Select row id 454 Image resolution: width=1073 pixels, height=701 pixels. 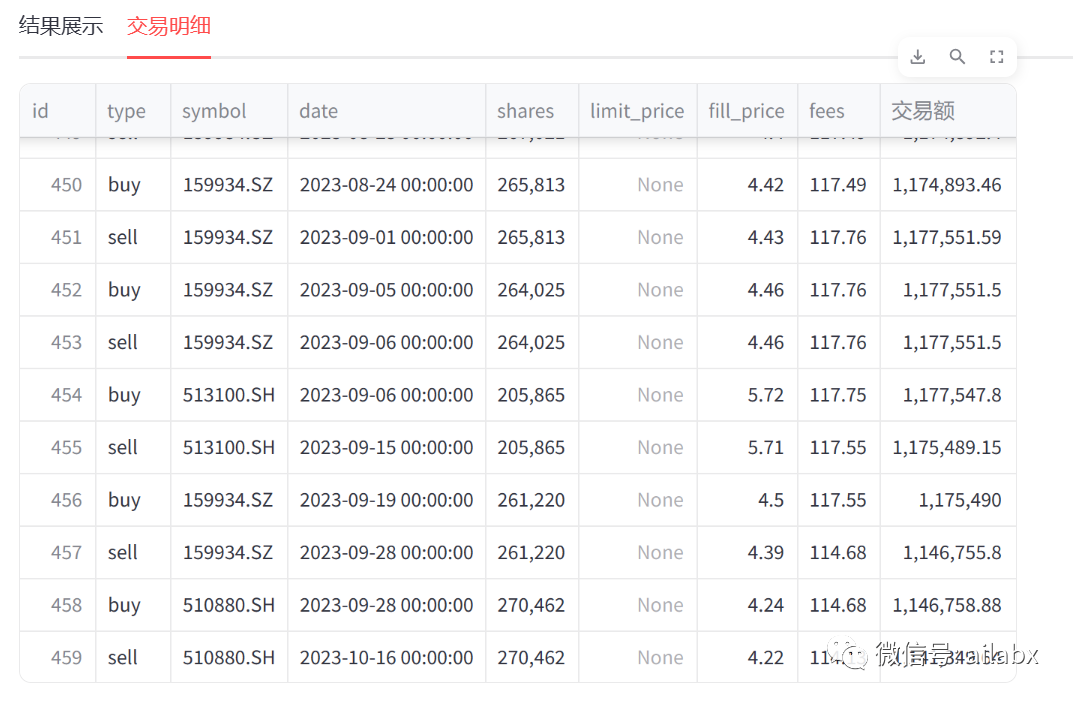point(57,395)
